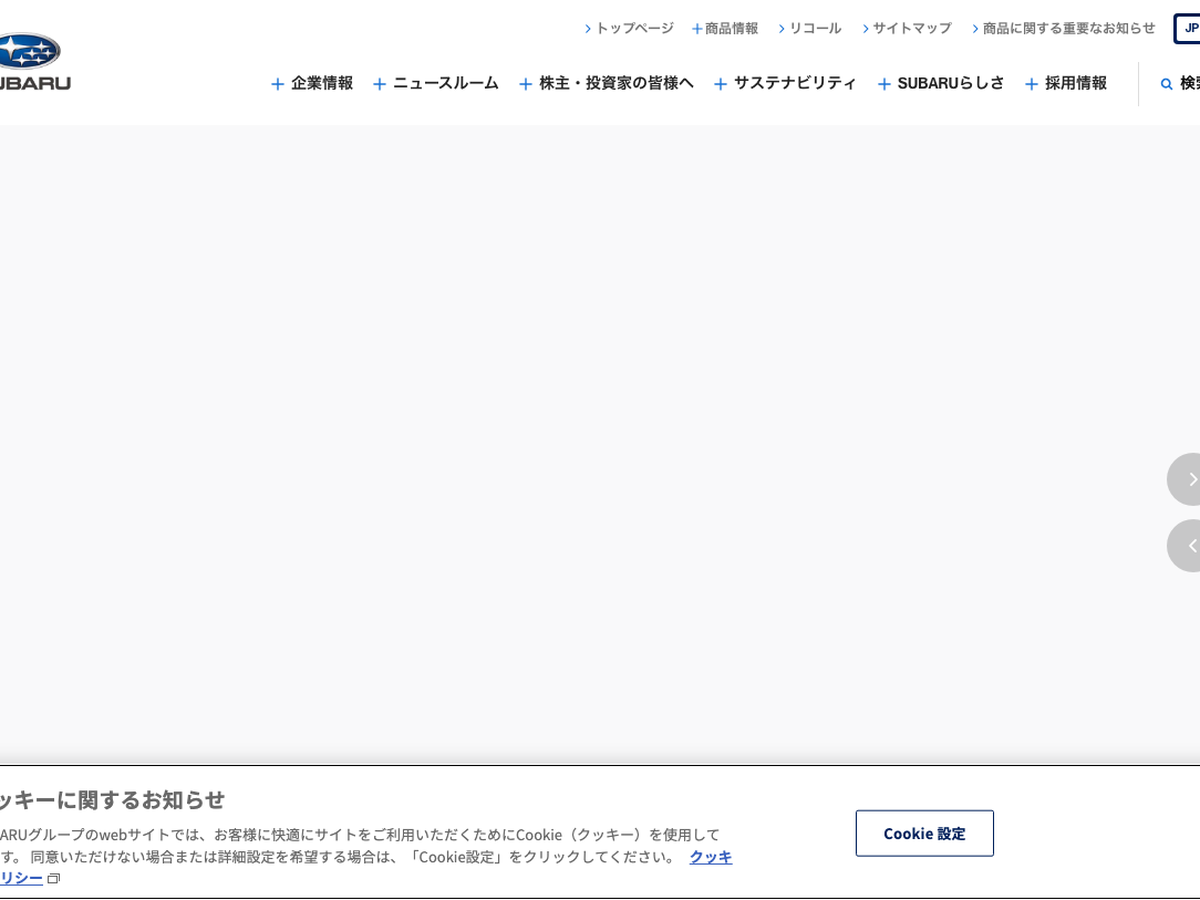
Task: Click the previous slide arrow button
Action: pos(1189,546)
